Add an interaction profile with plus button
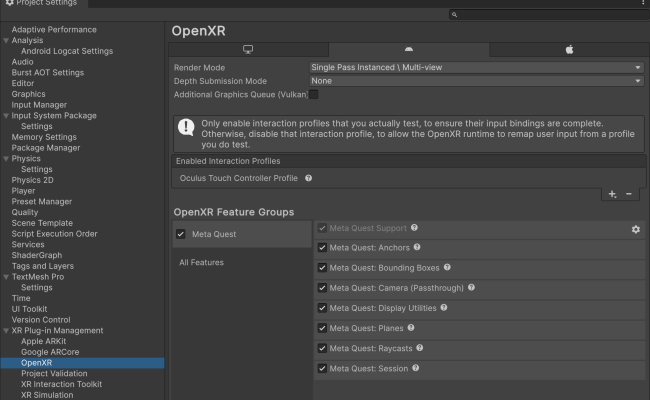This screenshot has width=650, height=400. tap(612, 194)
